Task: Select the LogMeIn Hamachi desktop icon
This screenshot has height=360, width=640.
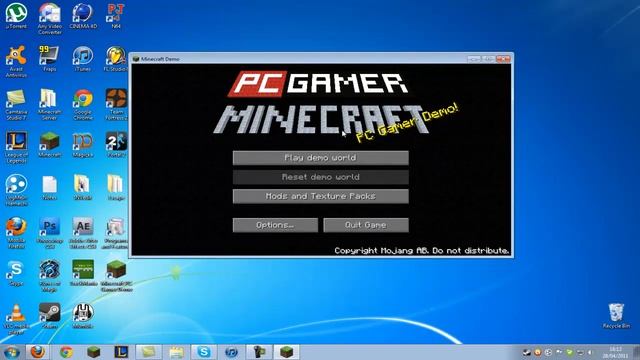Action: 16,190
